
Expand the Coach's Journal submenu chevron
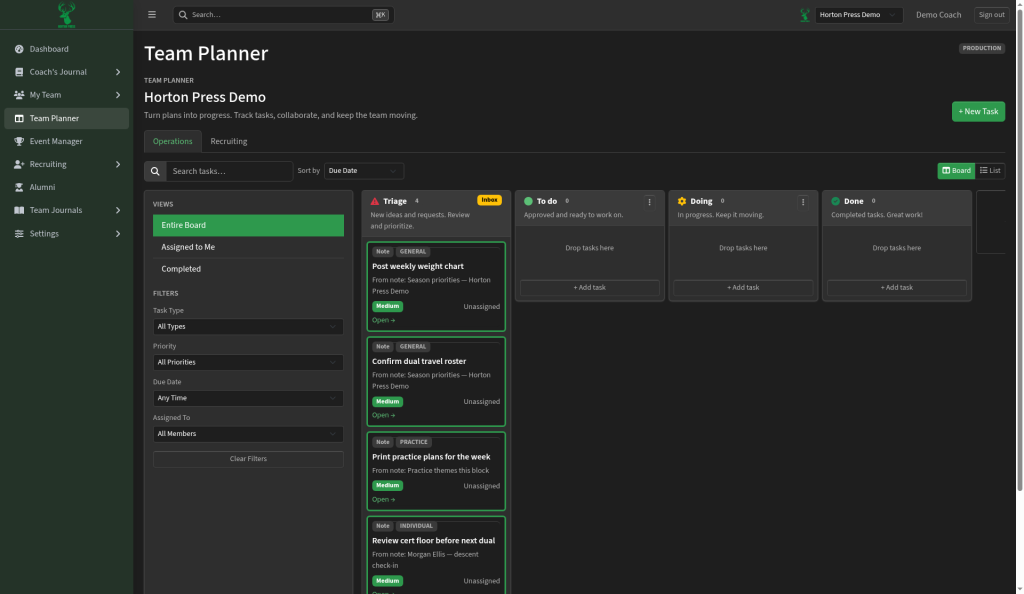coord(118,72)
